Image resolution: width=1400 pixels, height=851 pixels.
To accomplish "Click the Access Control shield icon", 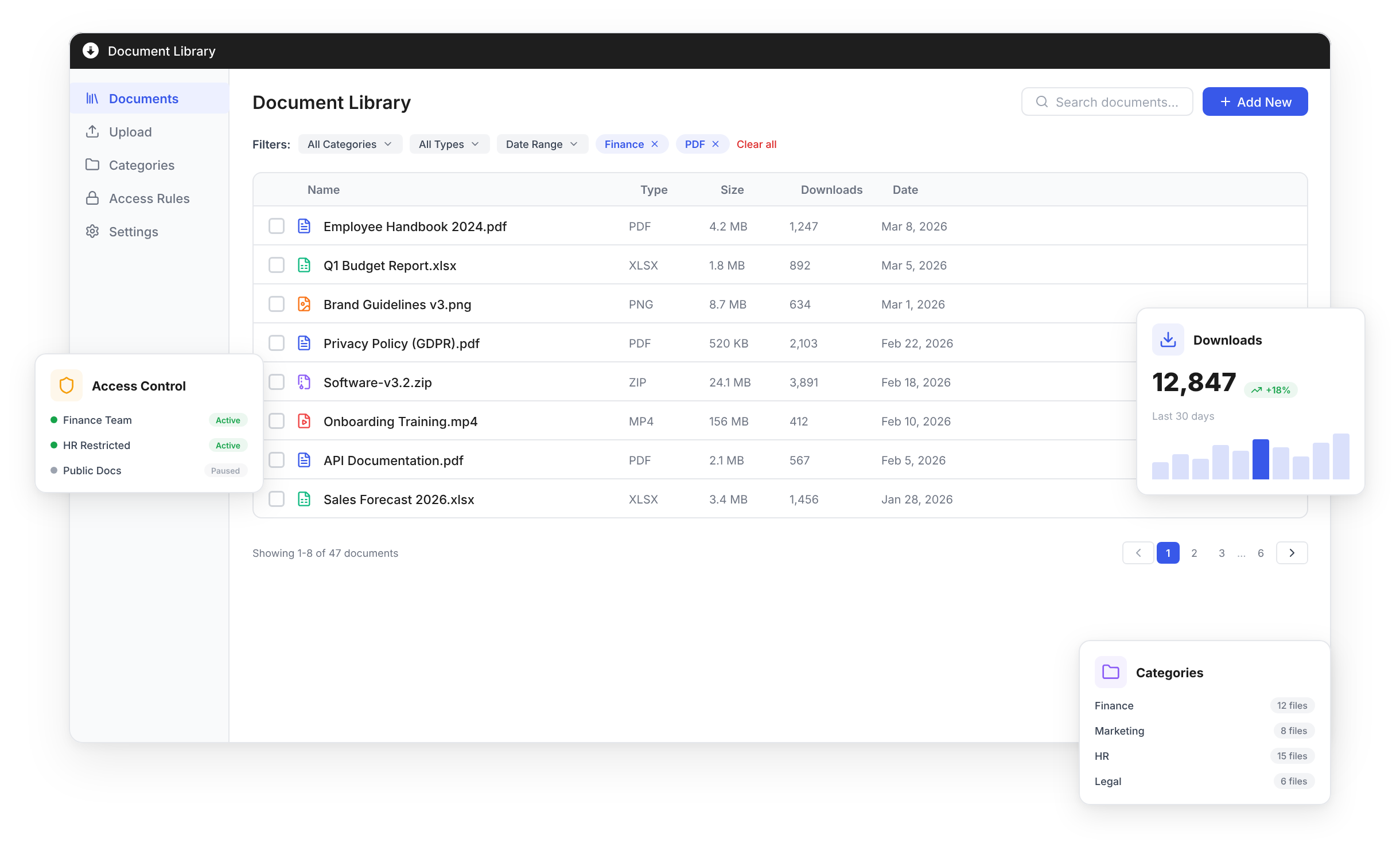I will pos(67,385).
